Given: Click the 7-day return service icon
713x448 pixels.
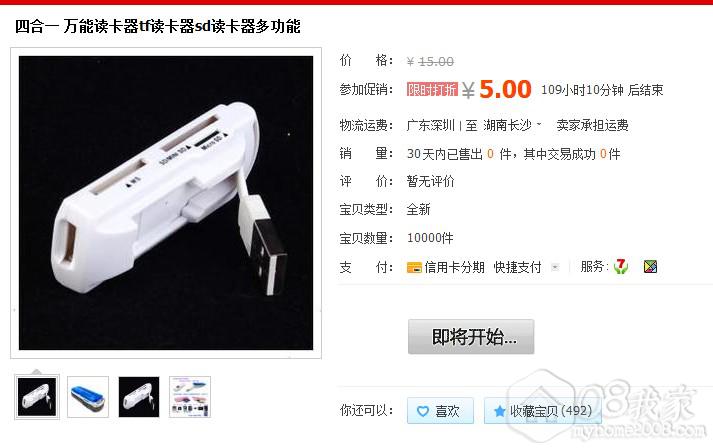Looking at the screenshot, I should 621,266.
